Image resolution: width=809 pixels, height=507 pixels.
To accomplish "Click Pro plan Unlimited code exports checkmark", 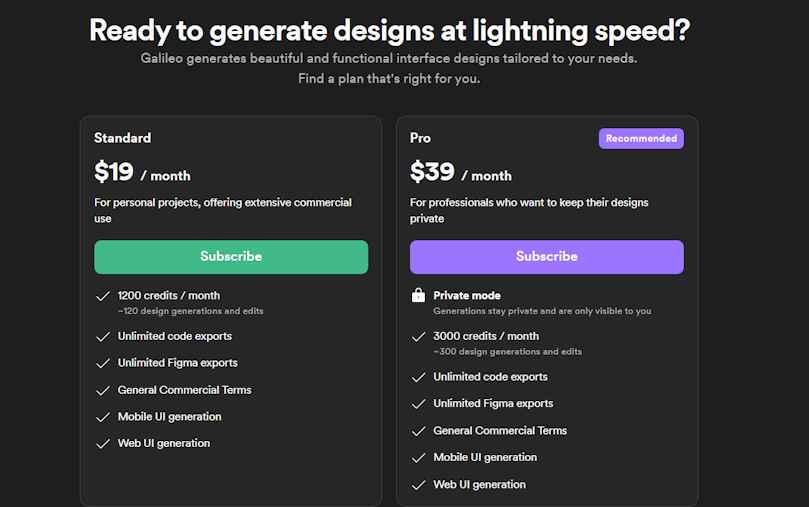I will click(418, 378).
